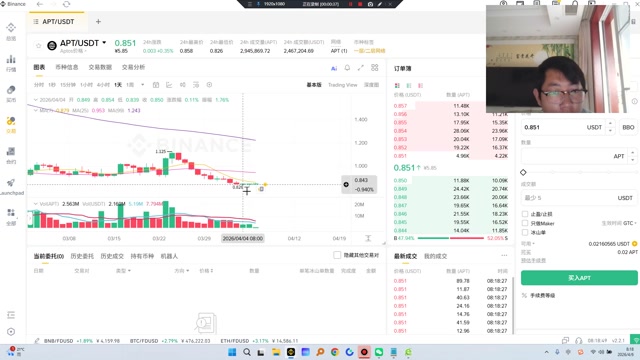640x360 pixels.
Task: Collapse the OHLC date info line in the chart
Action: click(x=36, y=100)
